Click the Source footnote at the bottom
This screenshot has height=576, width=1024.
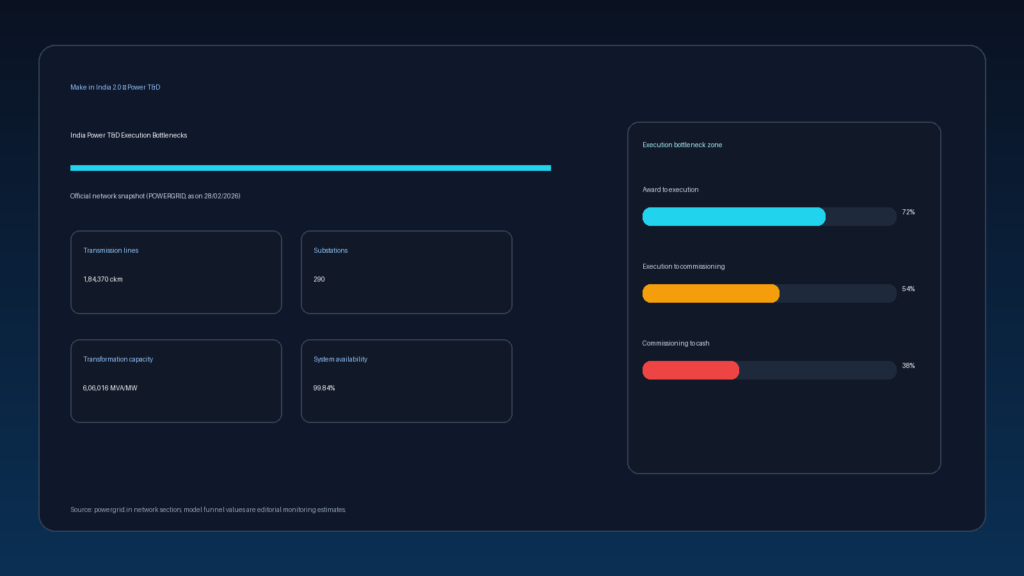tap(208, 510)
